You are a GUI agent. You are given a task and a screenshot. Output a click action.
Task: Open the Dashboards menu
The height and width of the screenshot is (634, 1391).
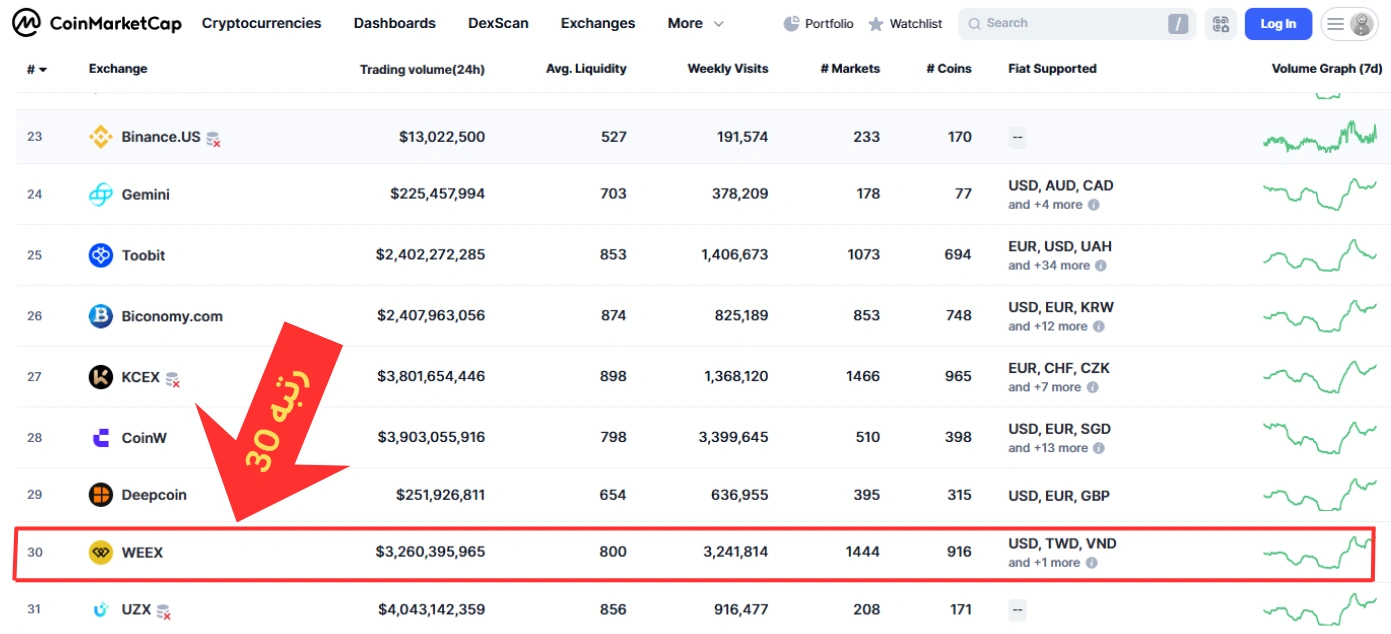click(x=395, y=23)
